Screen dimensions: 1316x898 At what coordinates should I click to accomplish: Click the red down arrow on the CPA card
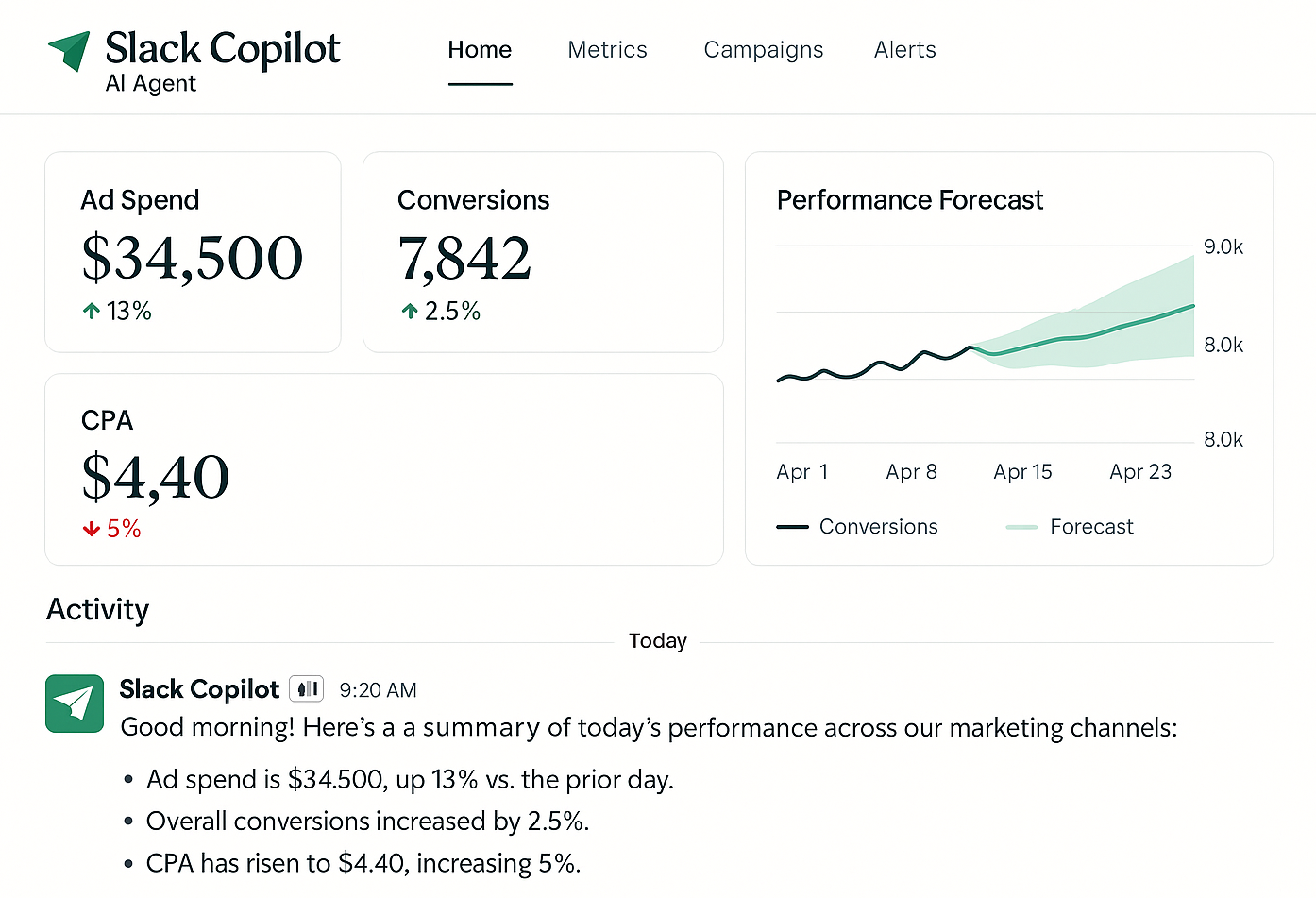91,529
